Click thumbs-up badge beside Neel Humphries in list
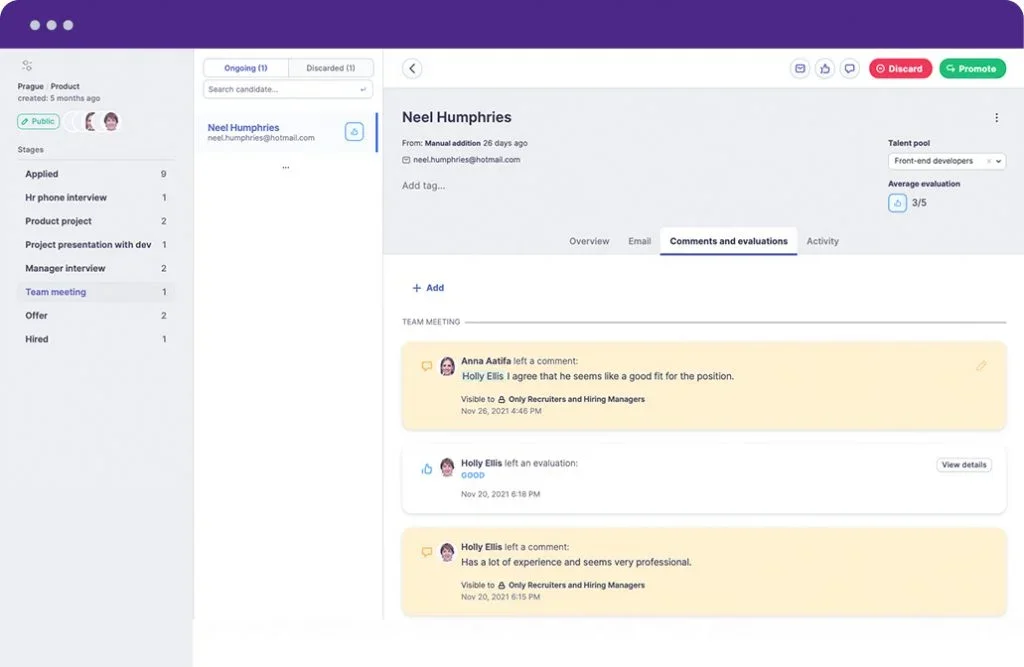The image size is (1024, 667). 354,132
